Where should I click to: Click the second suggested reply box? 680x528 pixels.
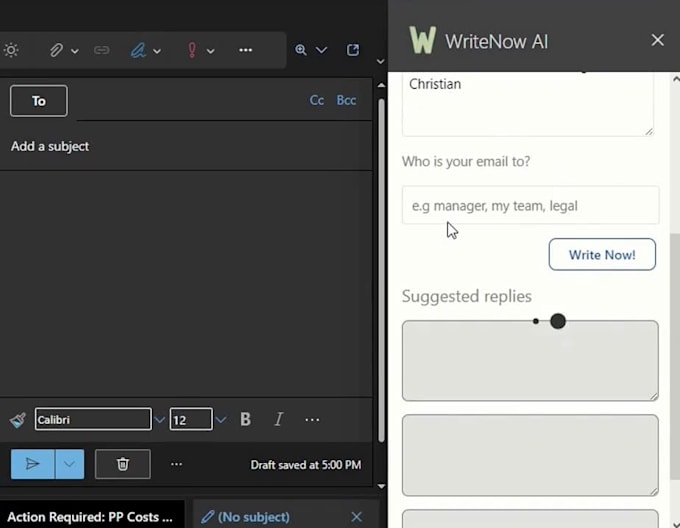coord(530,455)
